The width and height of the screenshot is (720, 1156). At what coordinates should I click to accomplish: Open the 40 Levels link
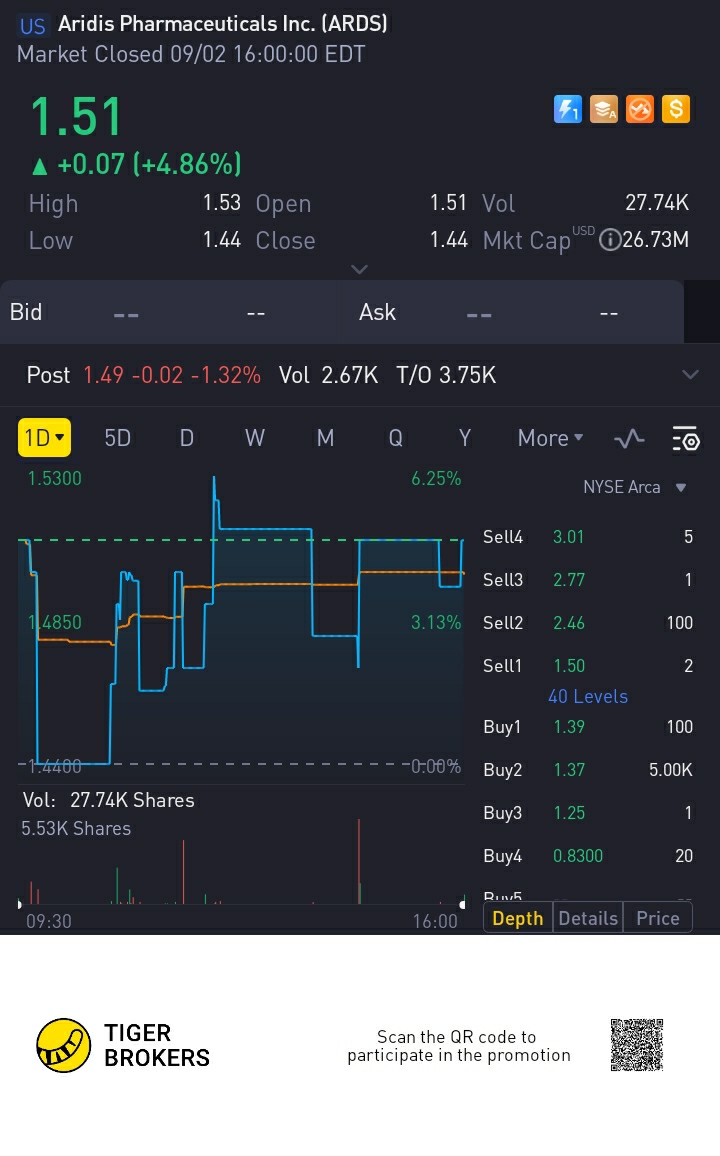(x=588, y=696)
